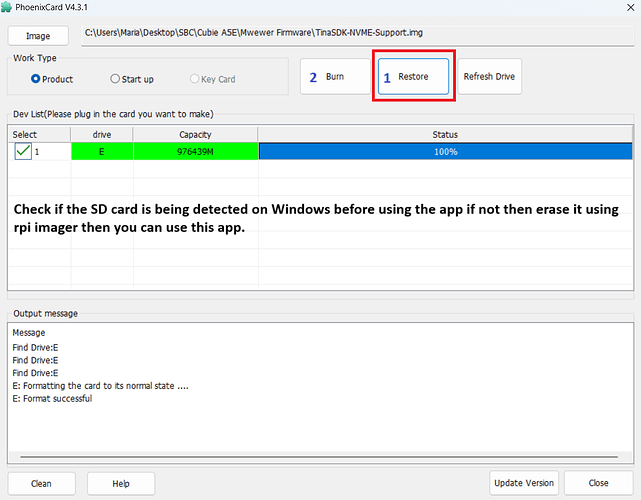The width and height of the screenshot is (641, 500).
Task: Click the drive column header
Action: coord(102,135)
